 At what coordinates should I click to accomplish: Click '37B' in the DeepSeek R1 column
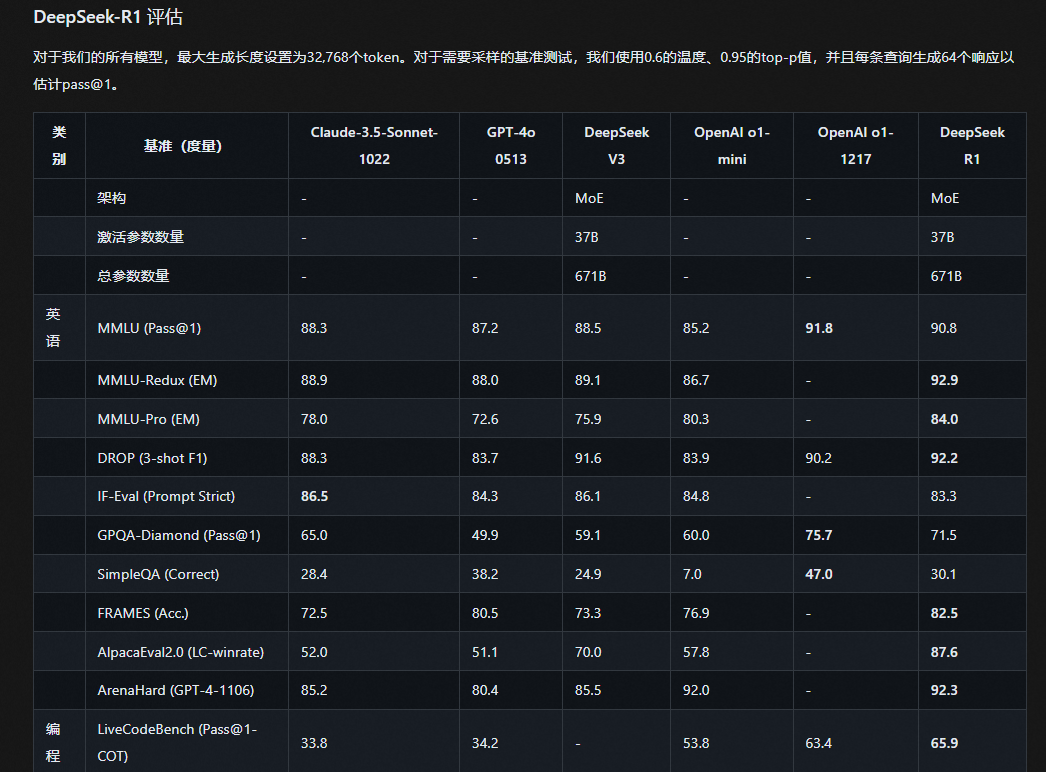click(942, 237)
